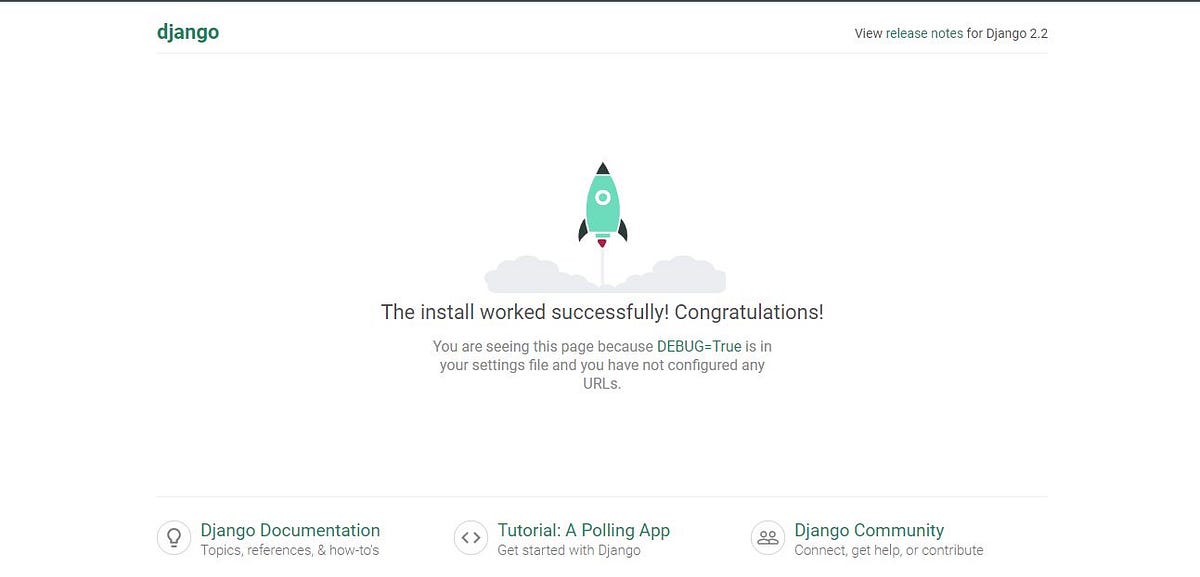Viewport: 1200px width, 577px height.
Task: Click the 'Get started with Django' subtitle
Action: pyautogui.click(x=569, y=550)
